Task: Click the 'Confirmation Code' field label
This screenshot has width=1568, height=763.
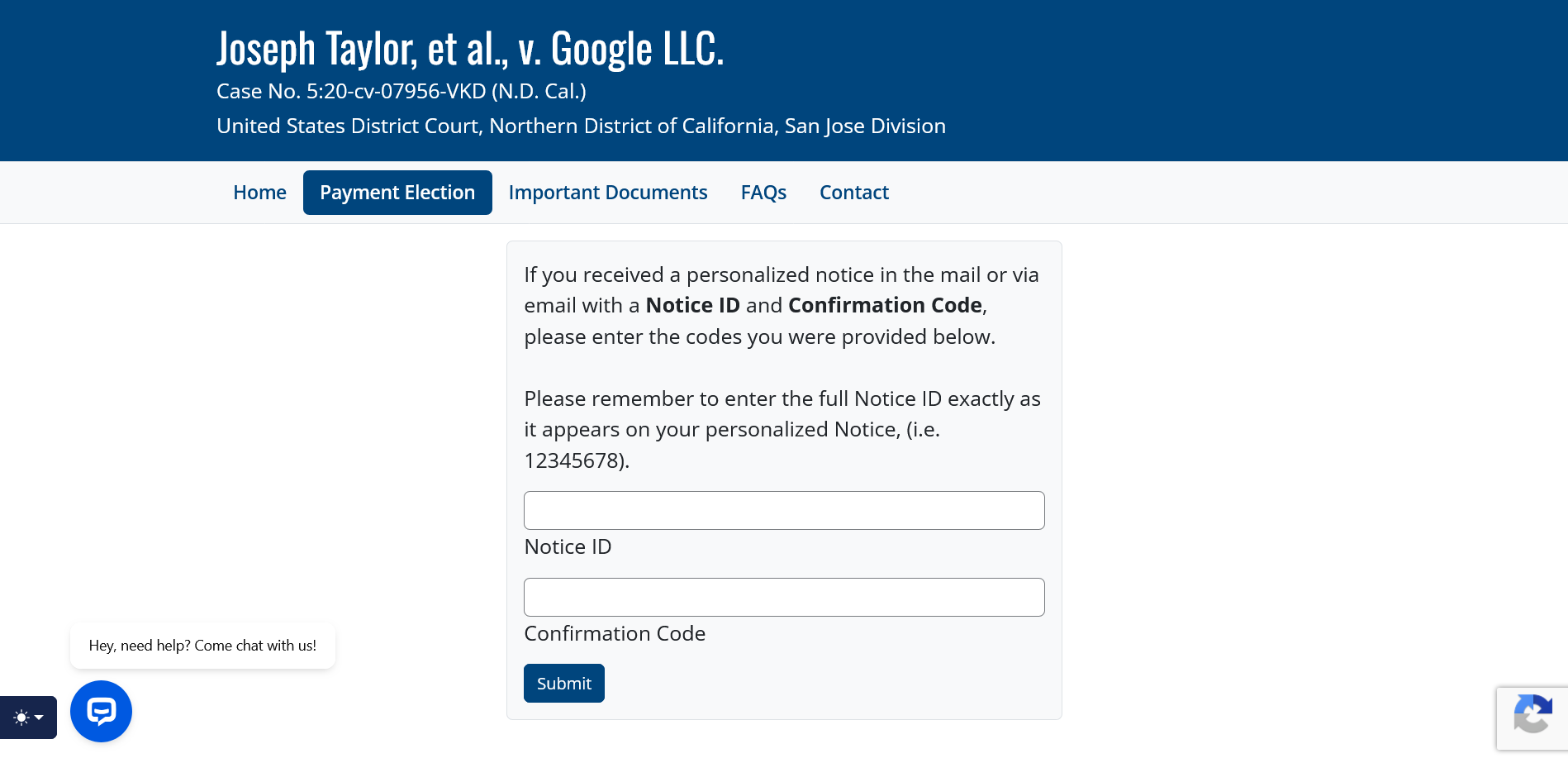Action: coord(615,634)
